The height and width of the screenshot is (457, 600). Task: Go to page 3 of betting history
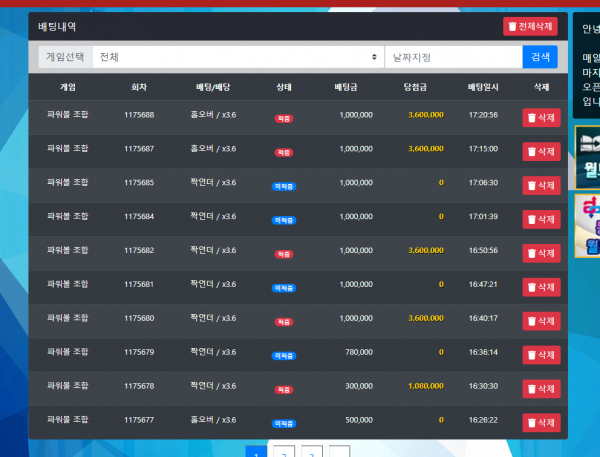[312, 452]
